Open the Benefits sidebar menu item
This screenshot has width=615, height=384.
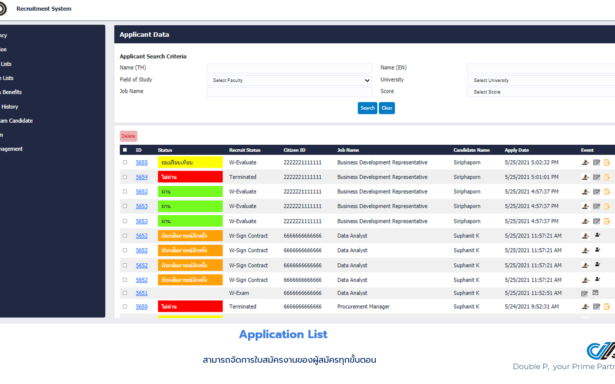tap(11, 92)
